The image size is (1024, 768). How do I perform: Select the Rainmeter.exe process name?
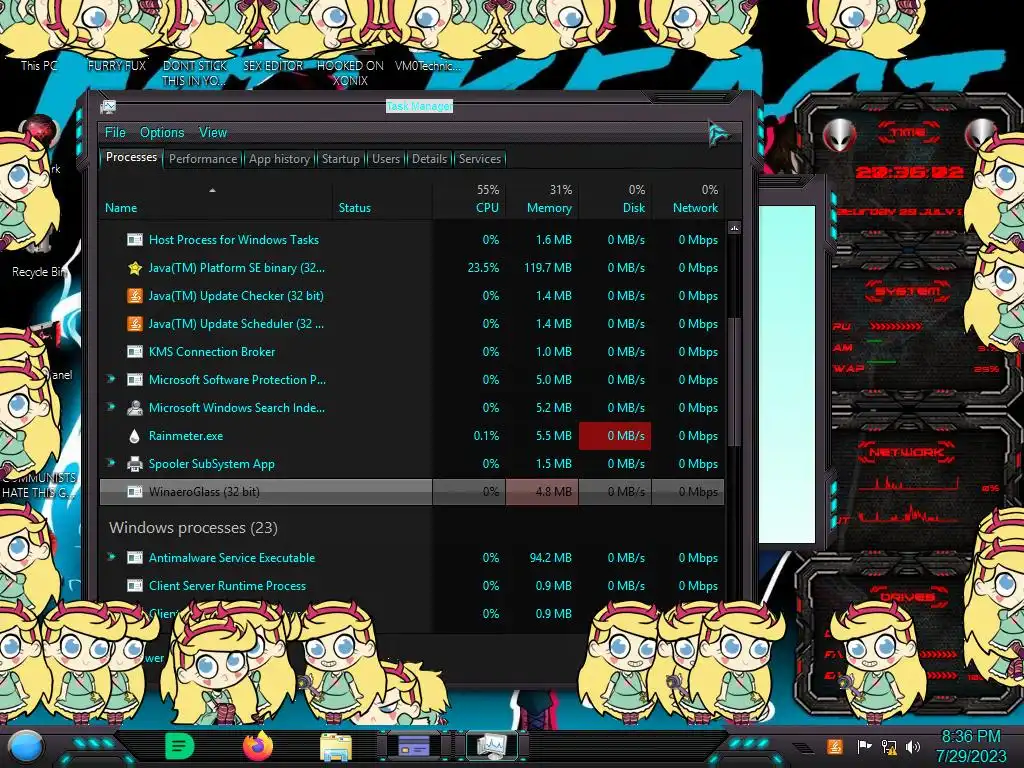(x=185, y=436)
